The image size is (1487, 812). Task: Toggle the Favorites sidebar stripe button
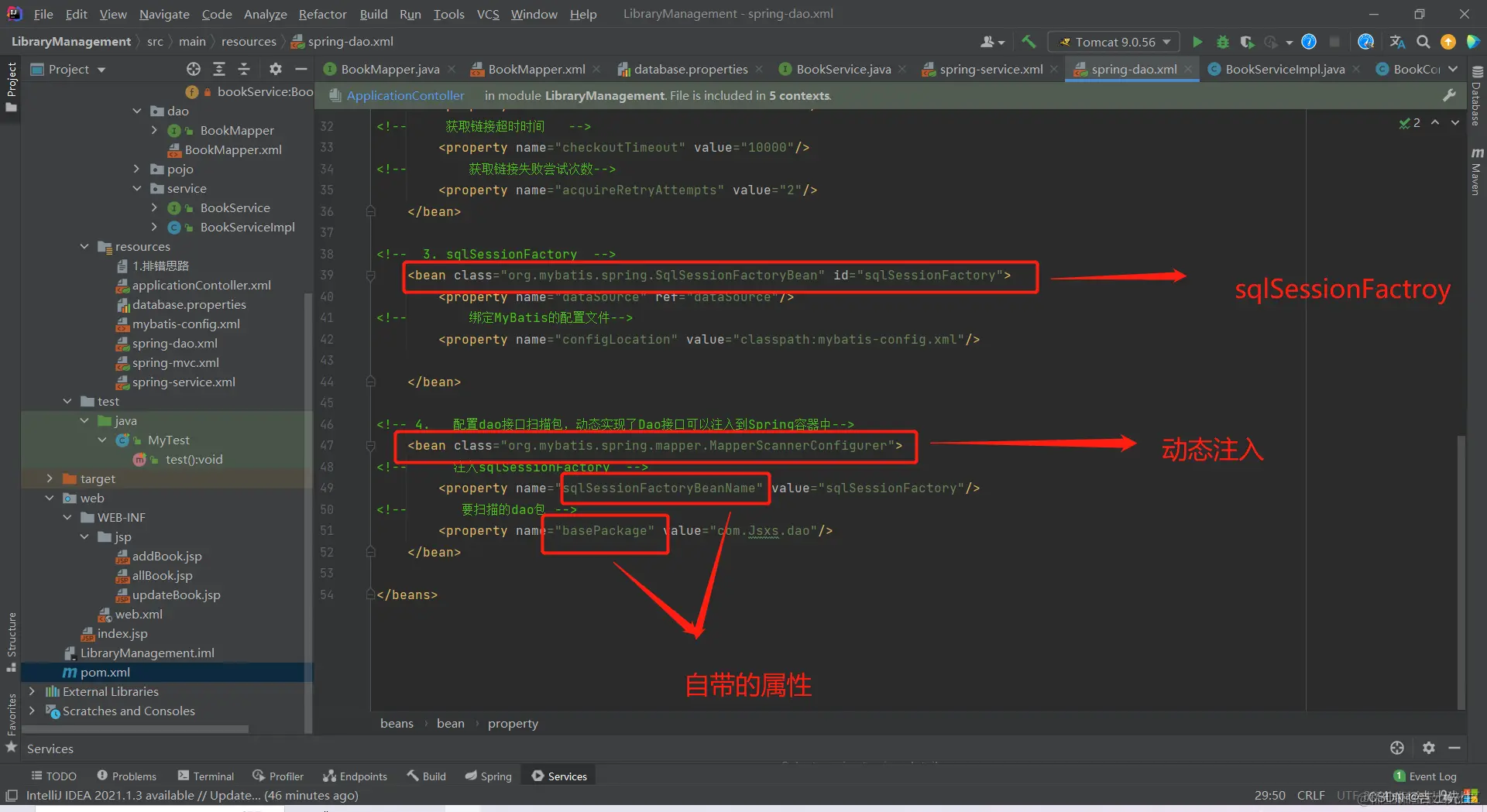pyautogui.click(x=11, y=723)
